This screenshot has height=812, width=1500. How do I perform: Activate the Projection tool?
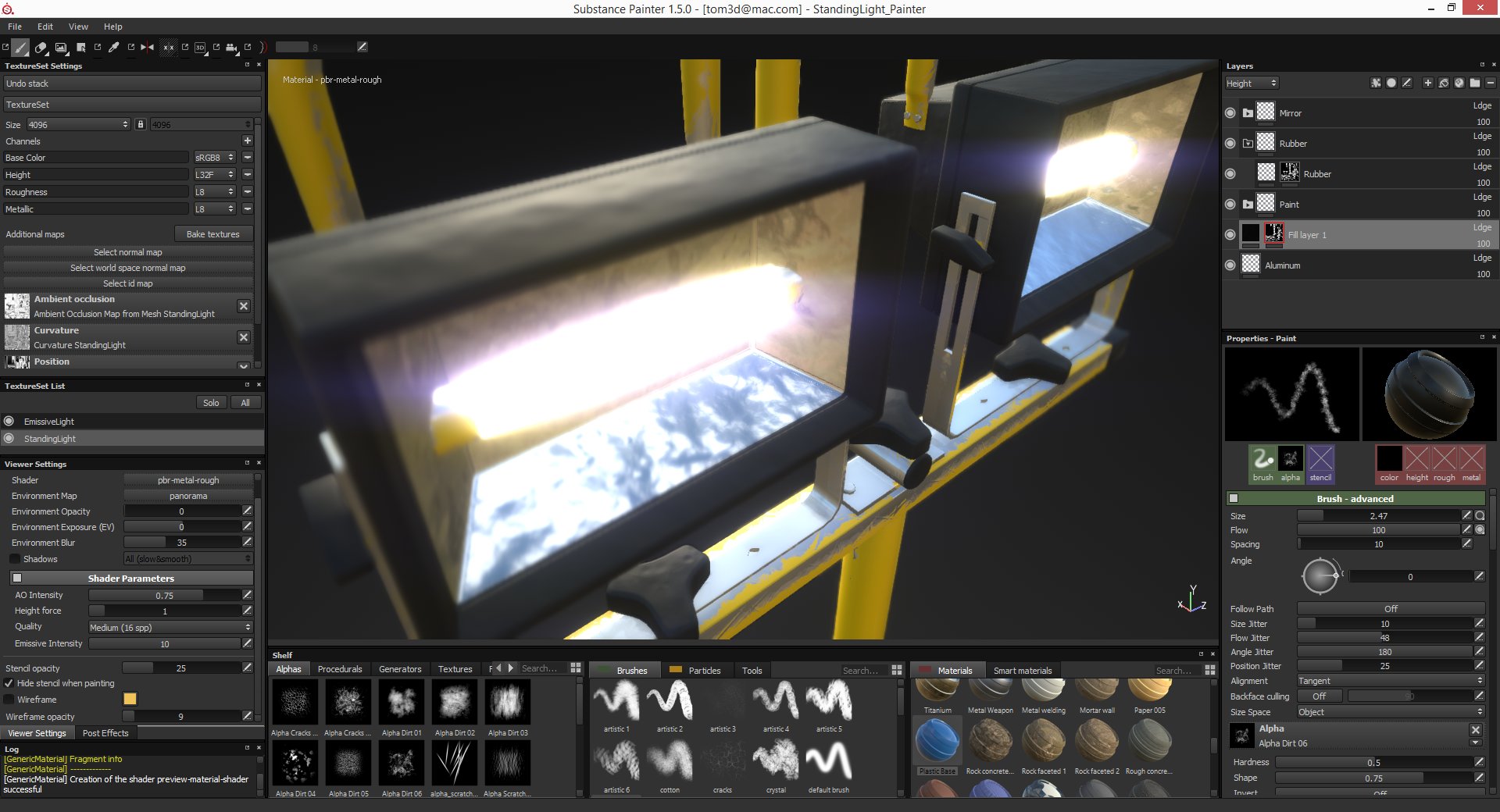pyautogui.click(x=61, y=48)
